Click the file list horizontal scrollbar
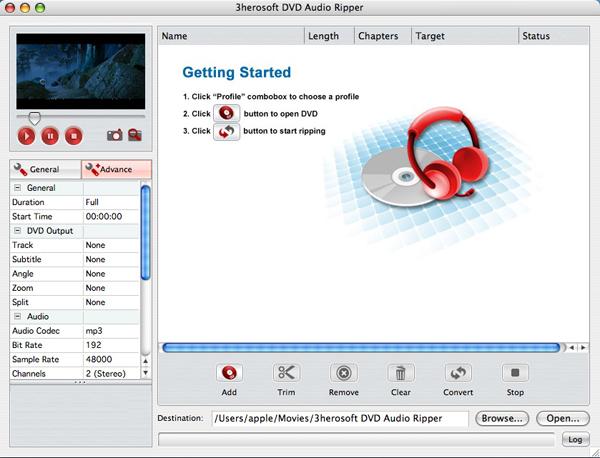The width and height of the screenshot is (600, 458). tap(362, 347)
